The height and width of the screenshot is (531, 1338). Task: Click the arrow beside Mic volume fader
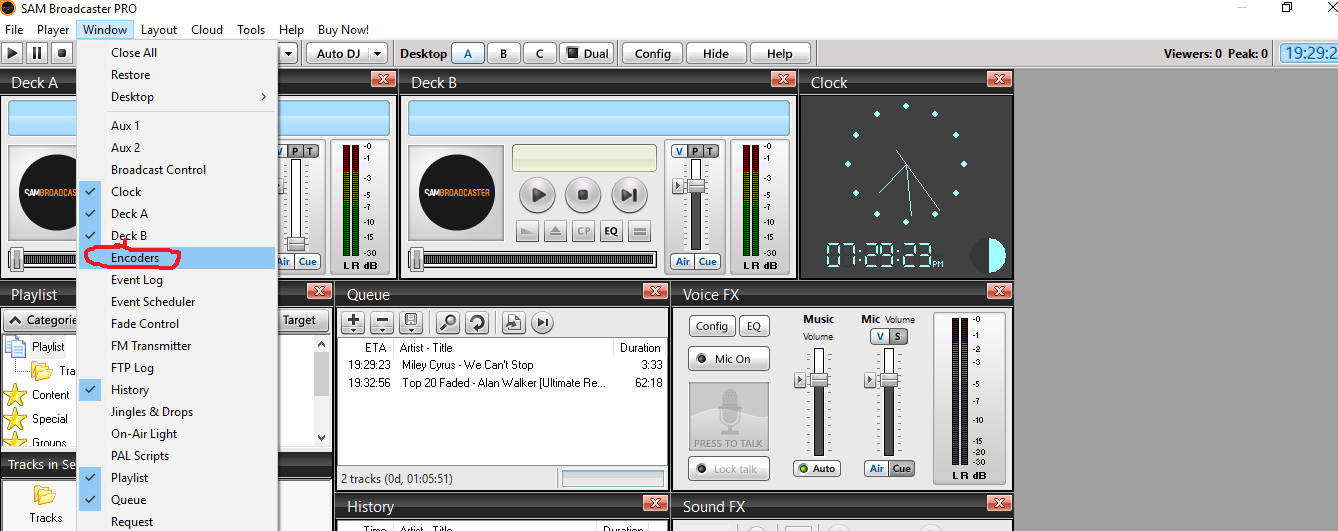pyautogui.click(x=870, y=380)
